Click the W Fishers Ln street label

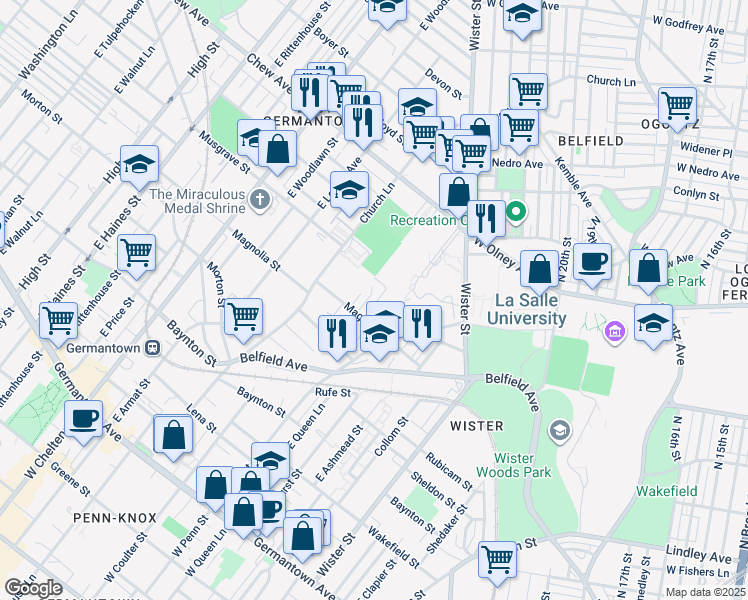[697, 571]
